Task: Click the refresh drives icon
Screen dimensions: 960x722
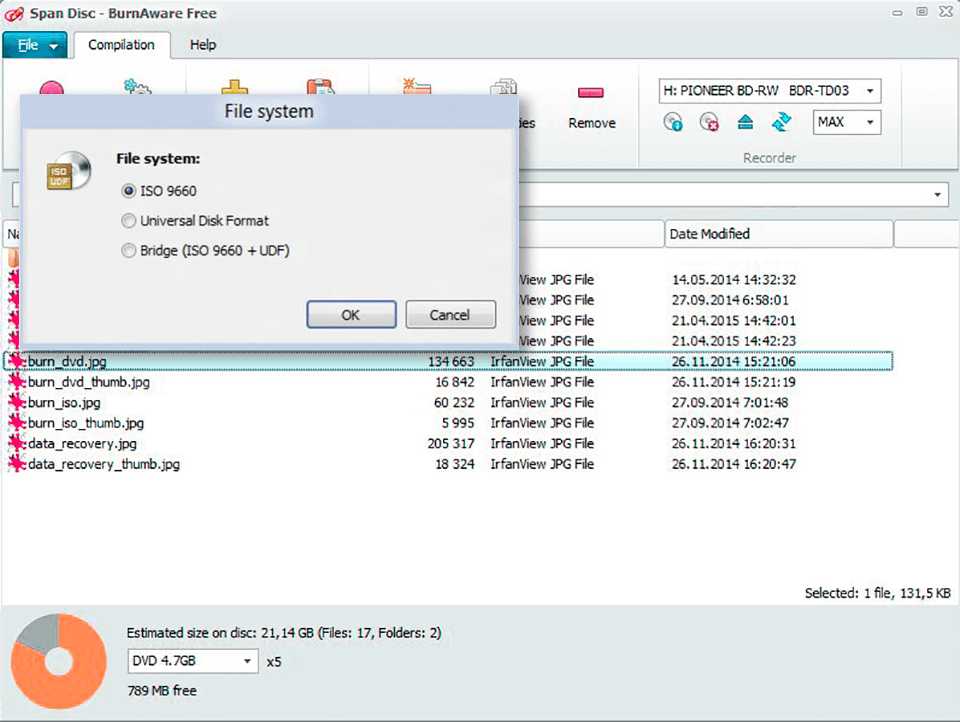Action: click(x=781, y=122)
